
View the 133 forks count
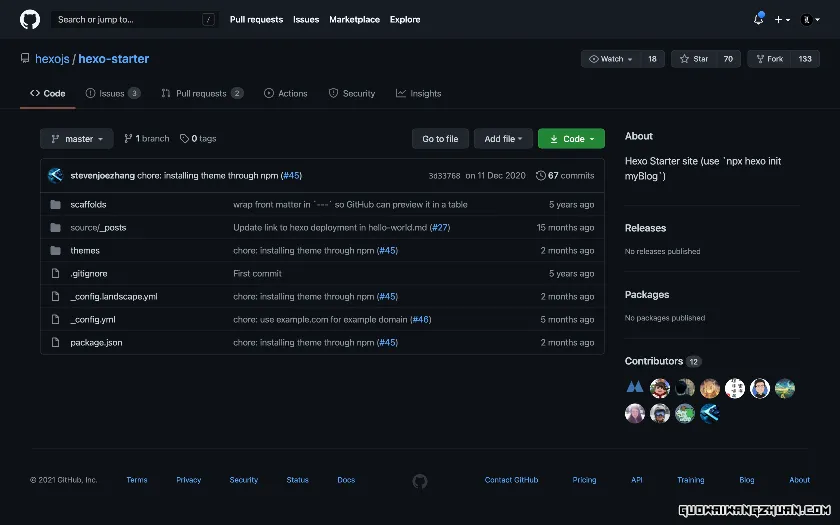coord(805,59)
